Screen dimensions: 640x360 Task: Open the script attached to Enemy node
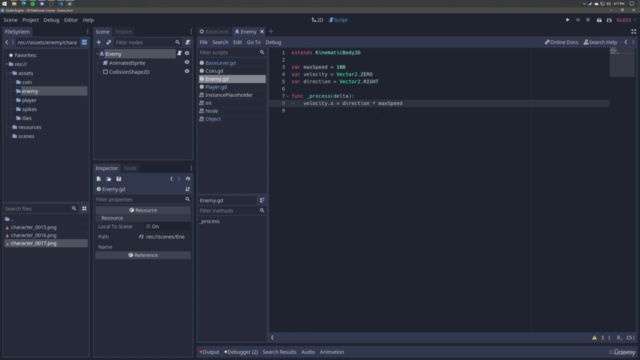coord(179,53)
